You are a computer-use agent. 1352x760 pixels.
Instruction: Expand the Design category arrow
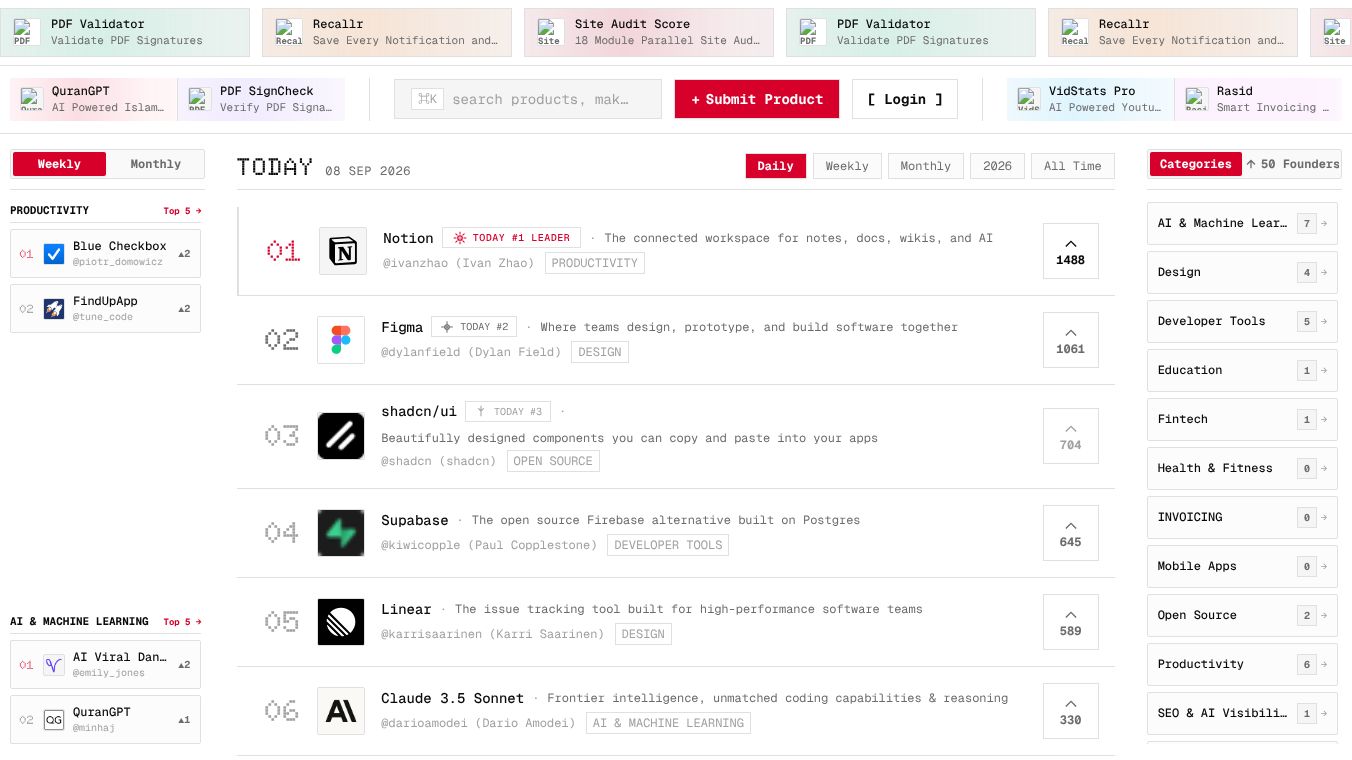[x=1324, y=272]
